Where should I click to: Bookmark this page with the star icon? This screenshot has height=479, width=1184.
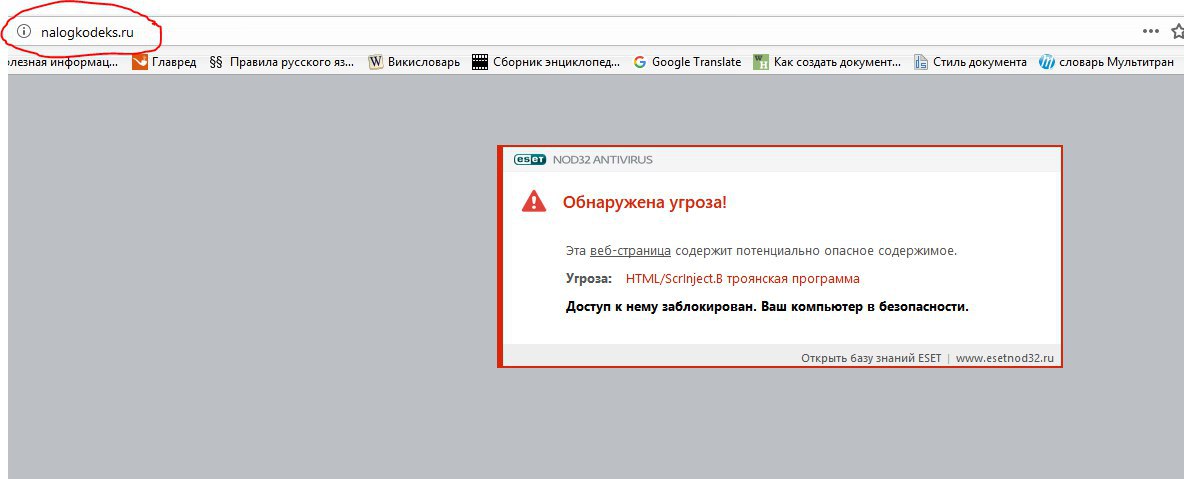pyautogui.click(x=1177, y=31)
